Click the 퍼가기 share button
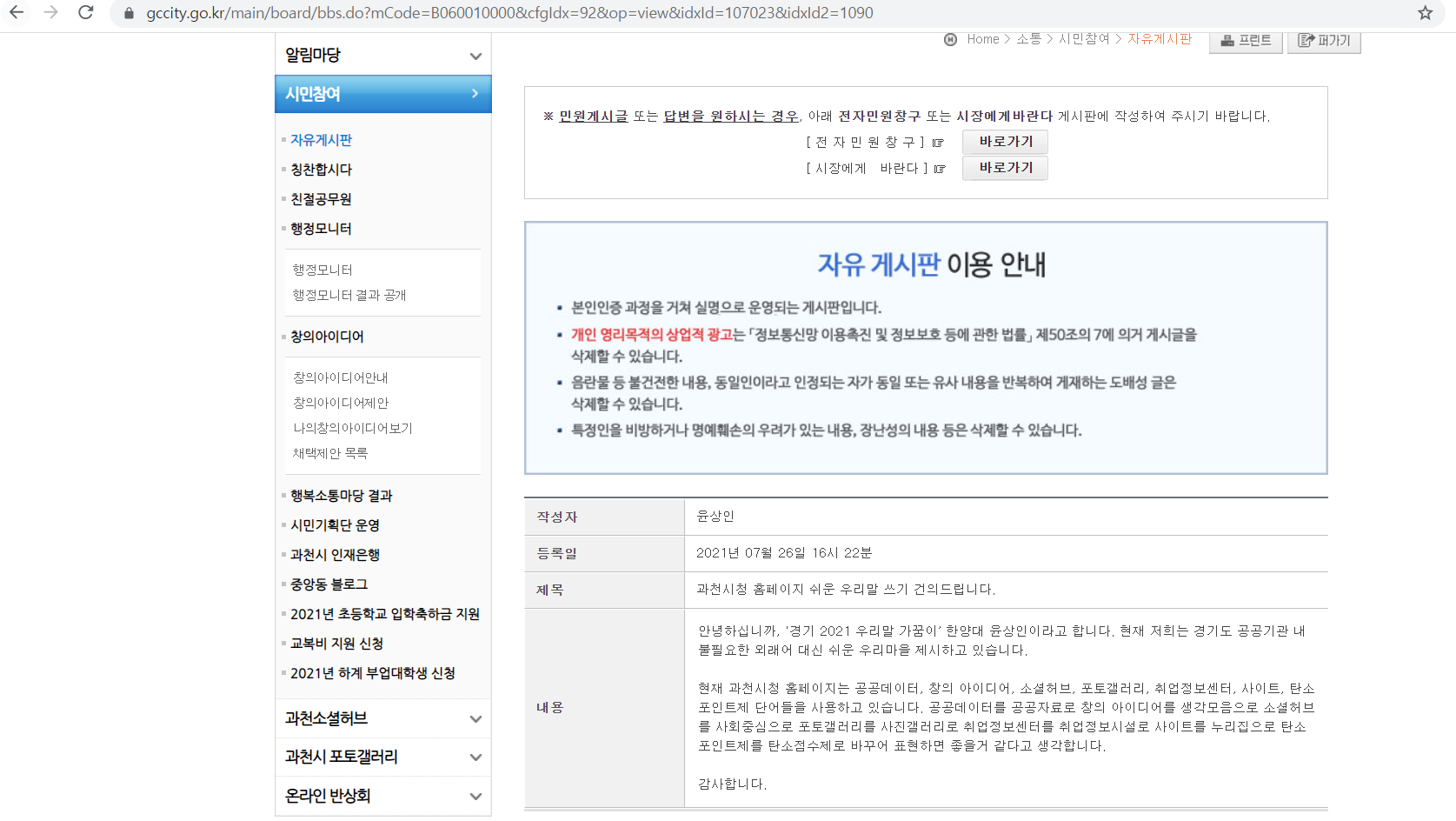 [x=1323, y=41]
